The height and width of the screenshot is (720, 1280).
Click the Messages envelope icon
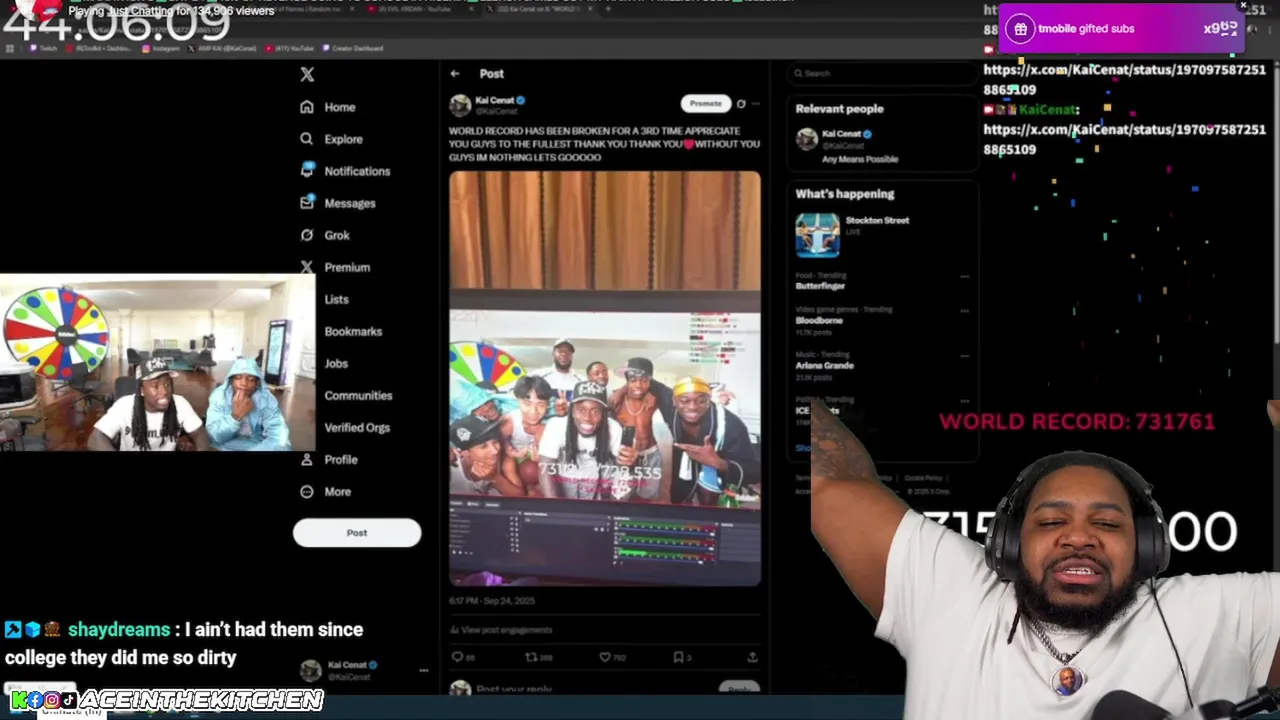tap(307, 203)
